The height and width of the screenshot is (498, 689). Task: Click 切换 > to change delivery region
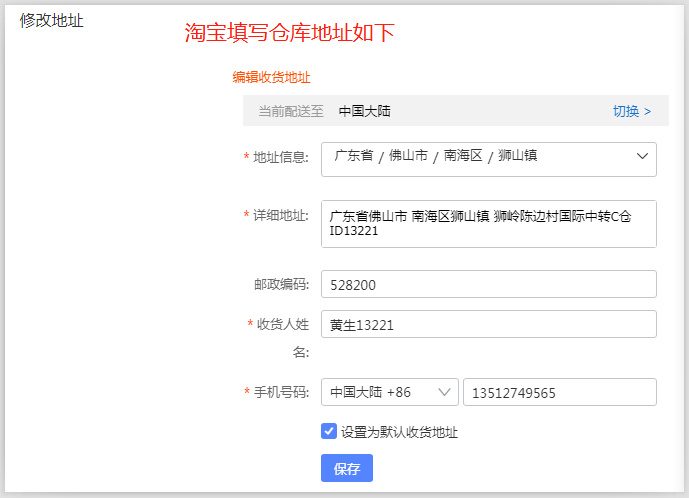632,111
